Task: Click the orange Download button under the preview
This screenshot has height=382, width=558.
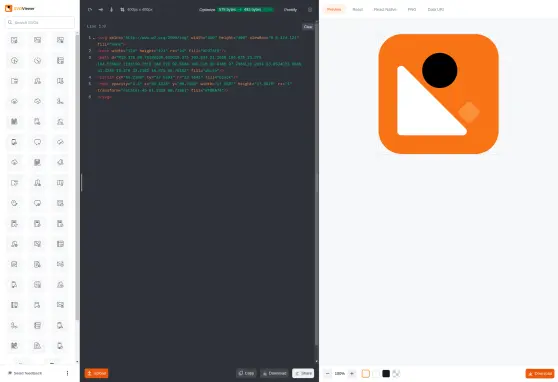Action: pos(540,373)
